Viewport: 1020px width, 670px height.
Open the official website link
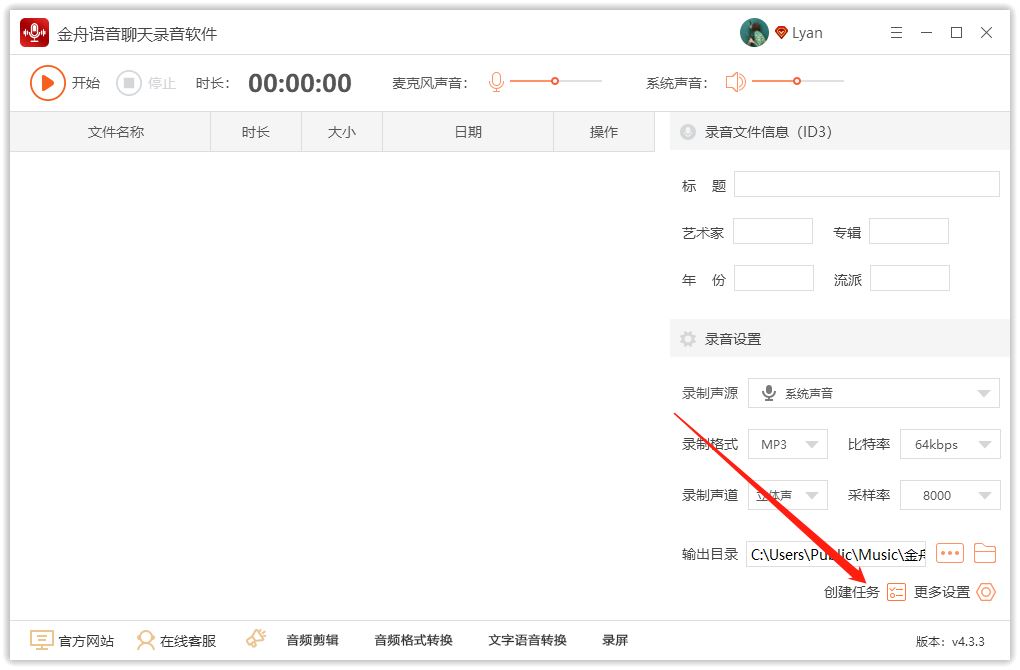(x=72, y=640)
